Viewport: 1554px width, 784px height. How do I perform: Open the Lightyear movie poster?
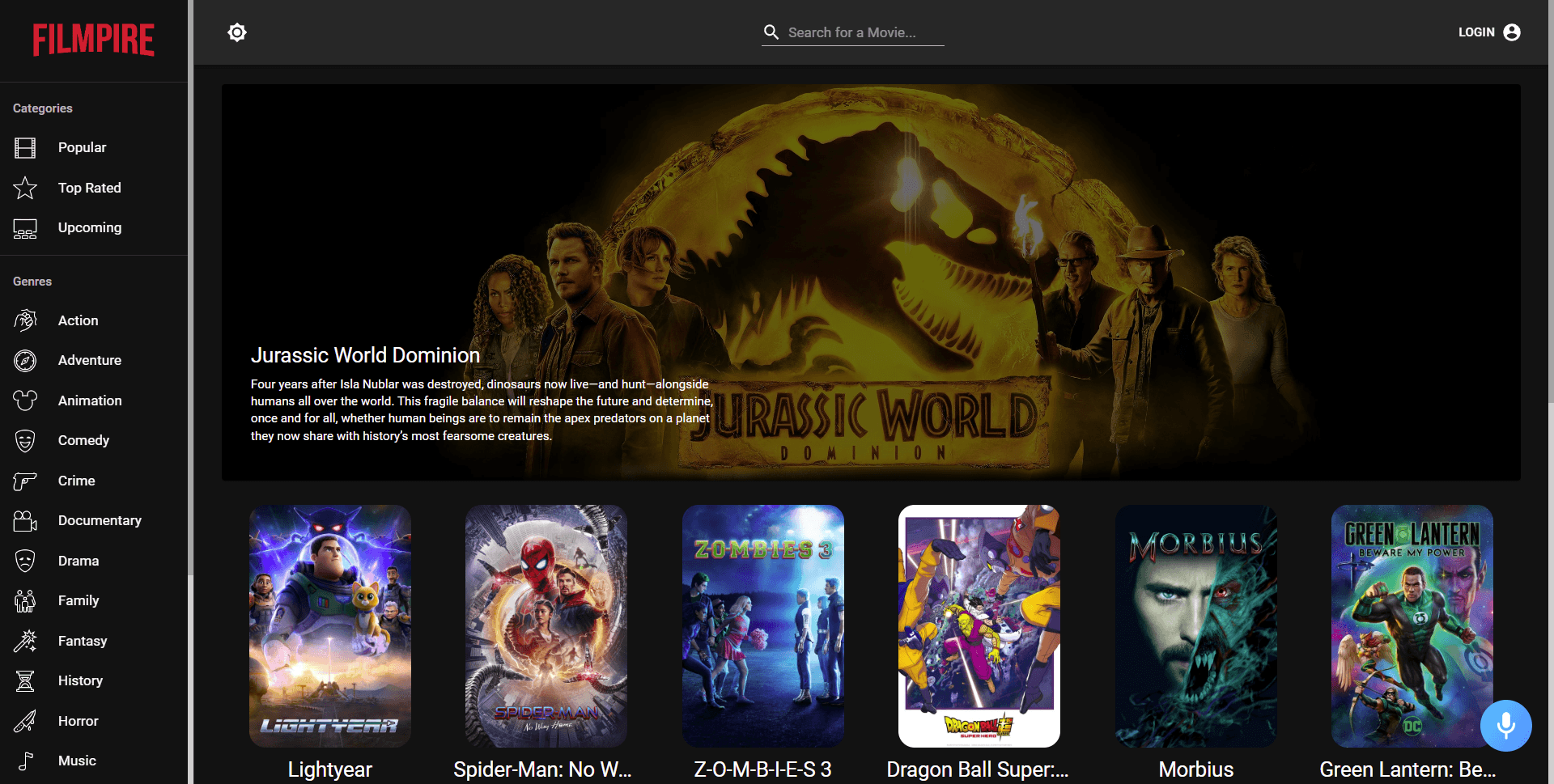(330, 626)
